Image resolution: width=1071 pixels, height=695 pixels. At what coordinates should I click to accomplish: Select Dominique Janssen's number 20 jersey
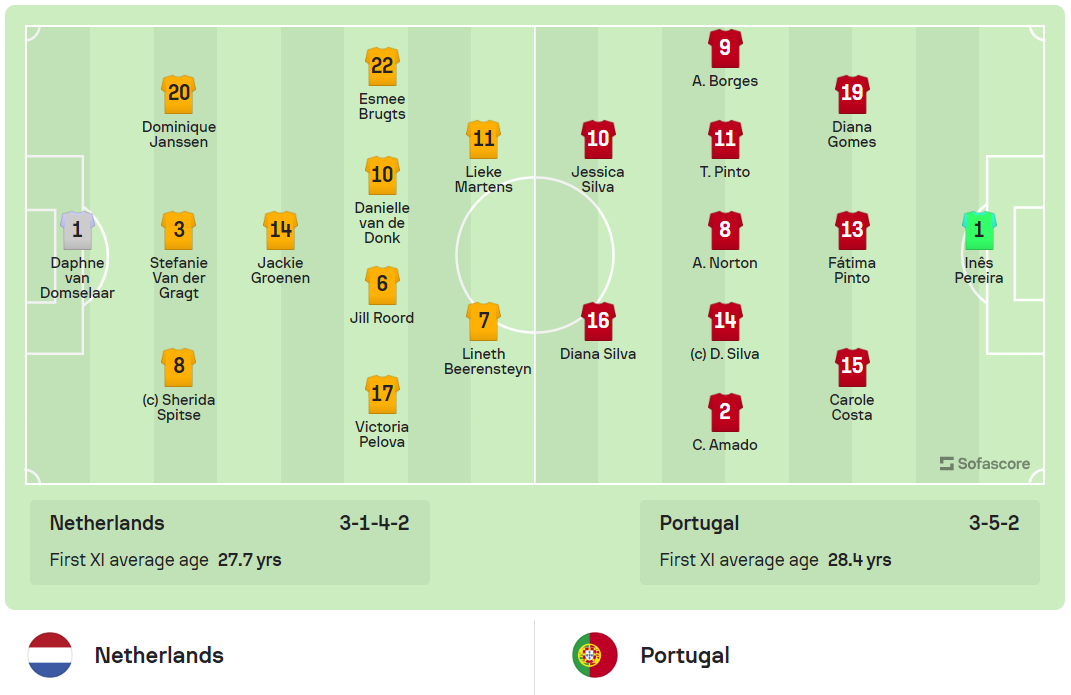[179, 95]
